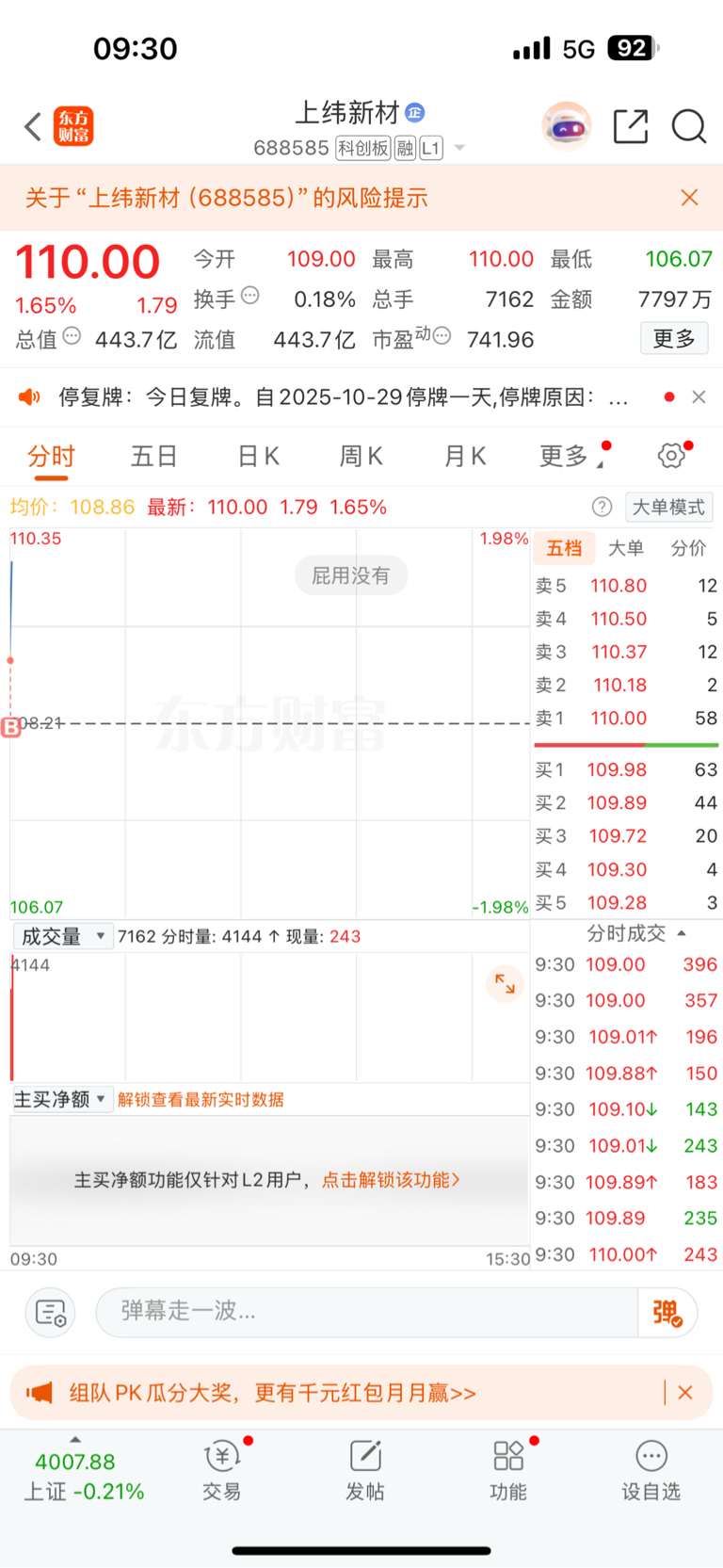Tap the back arrow icon
Image resolution: width=723 pixels, height=1568 pixels.
[33, 126]
